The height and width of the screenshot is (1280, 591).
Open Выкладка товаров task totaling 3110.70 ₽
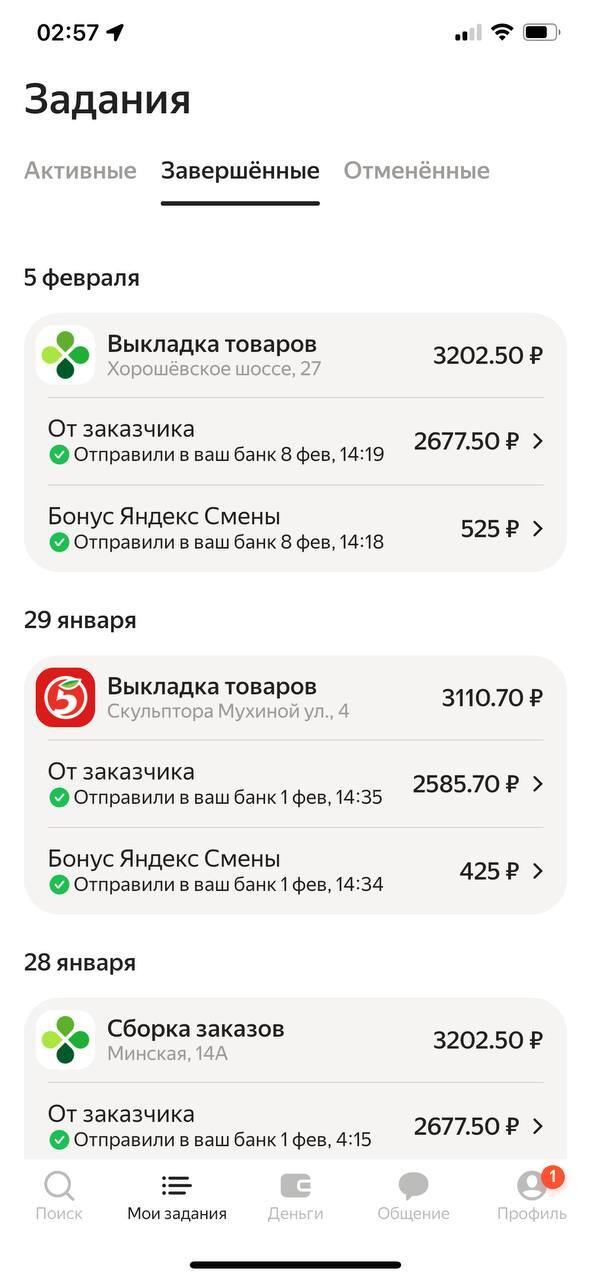click(295, 697)
